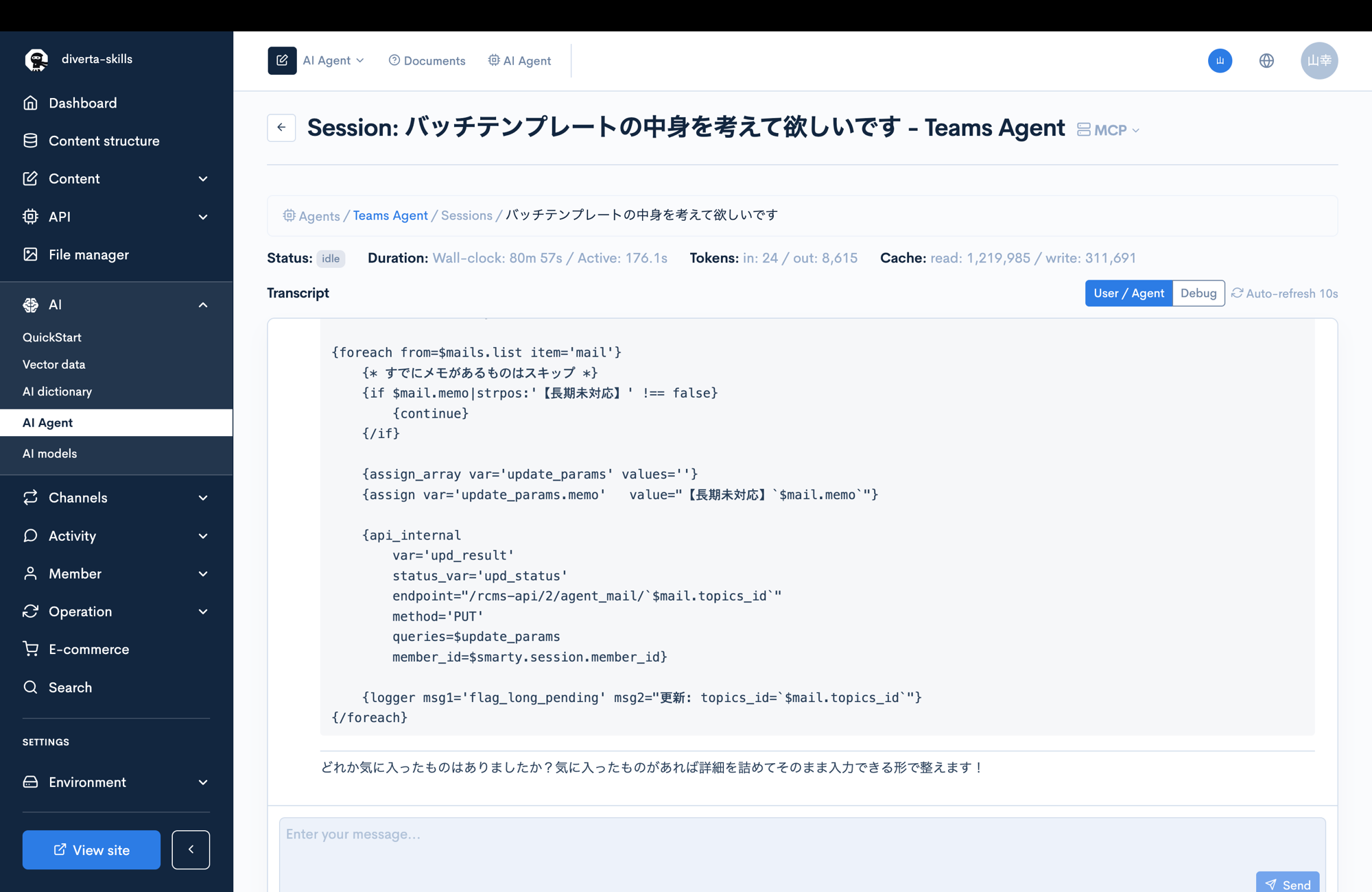Open Vector data in the AI submenu
1372x892 pixels.
click(x=54, y=364)
